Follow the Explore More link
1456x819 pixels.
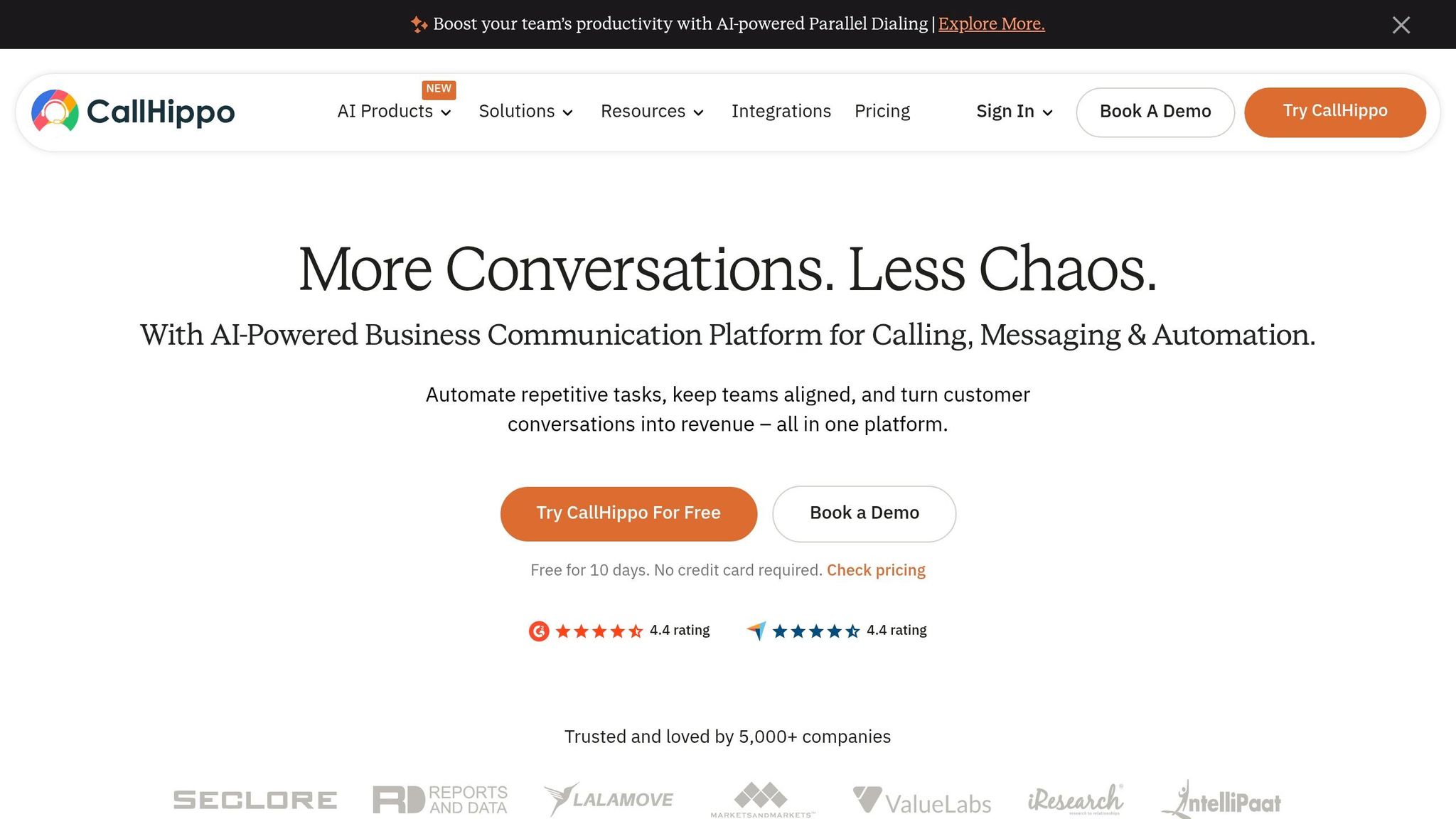tap(991, 24)
